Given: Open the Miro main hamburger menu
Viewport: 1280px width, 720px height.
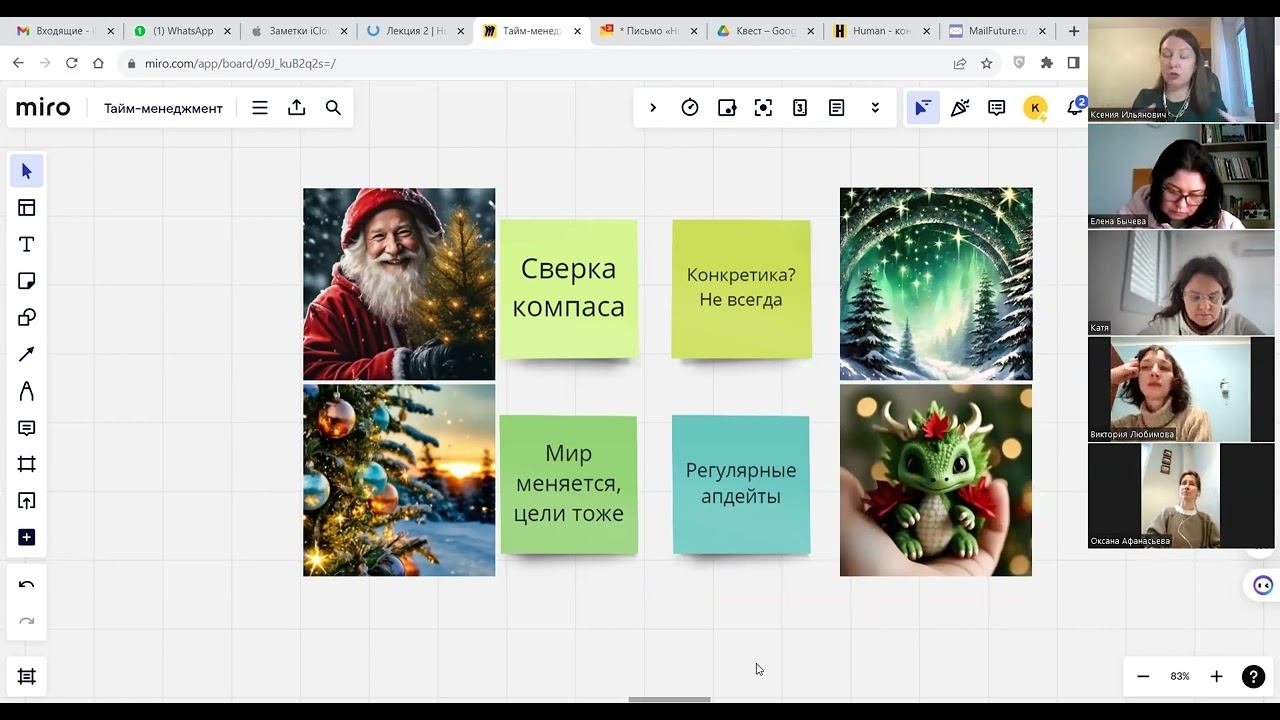Looking at the screenshot, I should (260, 108).
